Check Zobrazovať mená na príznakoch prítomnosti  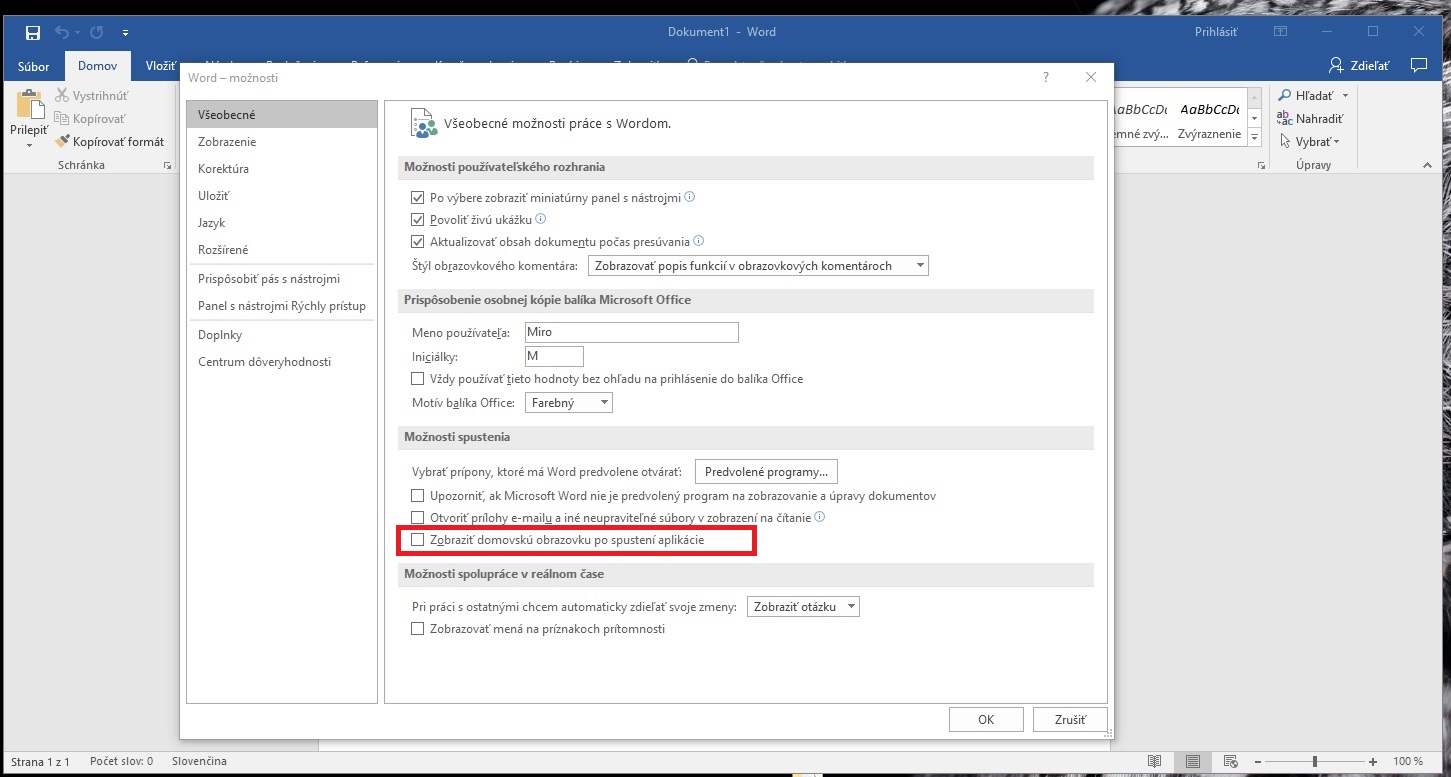[x=418, y=629]
